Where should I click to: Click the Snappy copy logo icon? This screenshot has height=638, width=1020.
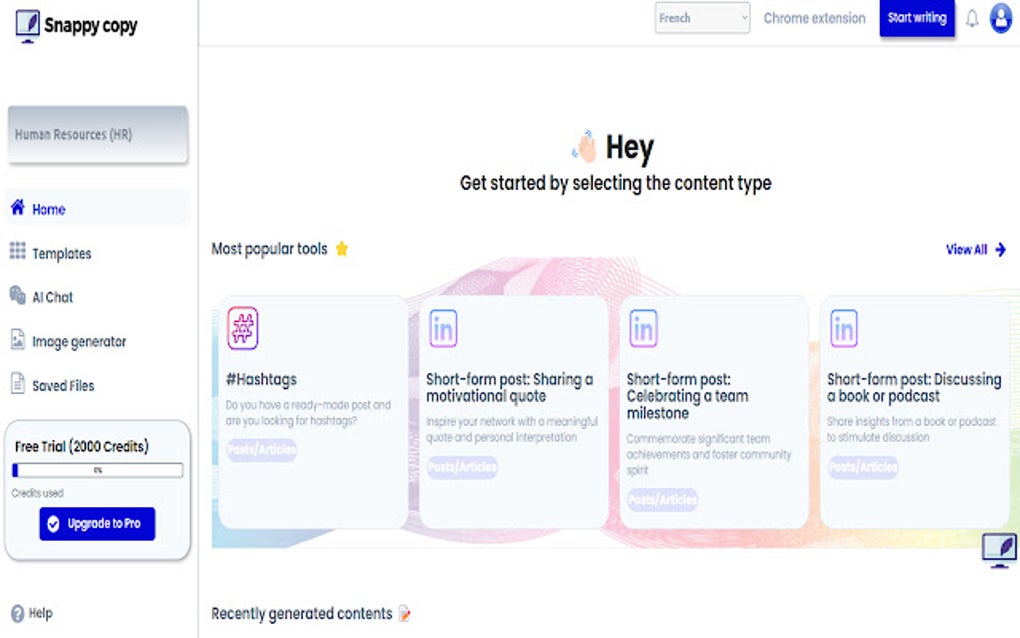[28, 26]
